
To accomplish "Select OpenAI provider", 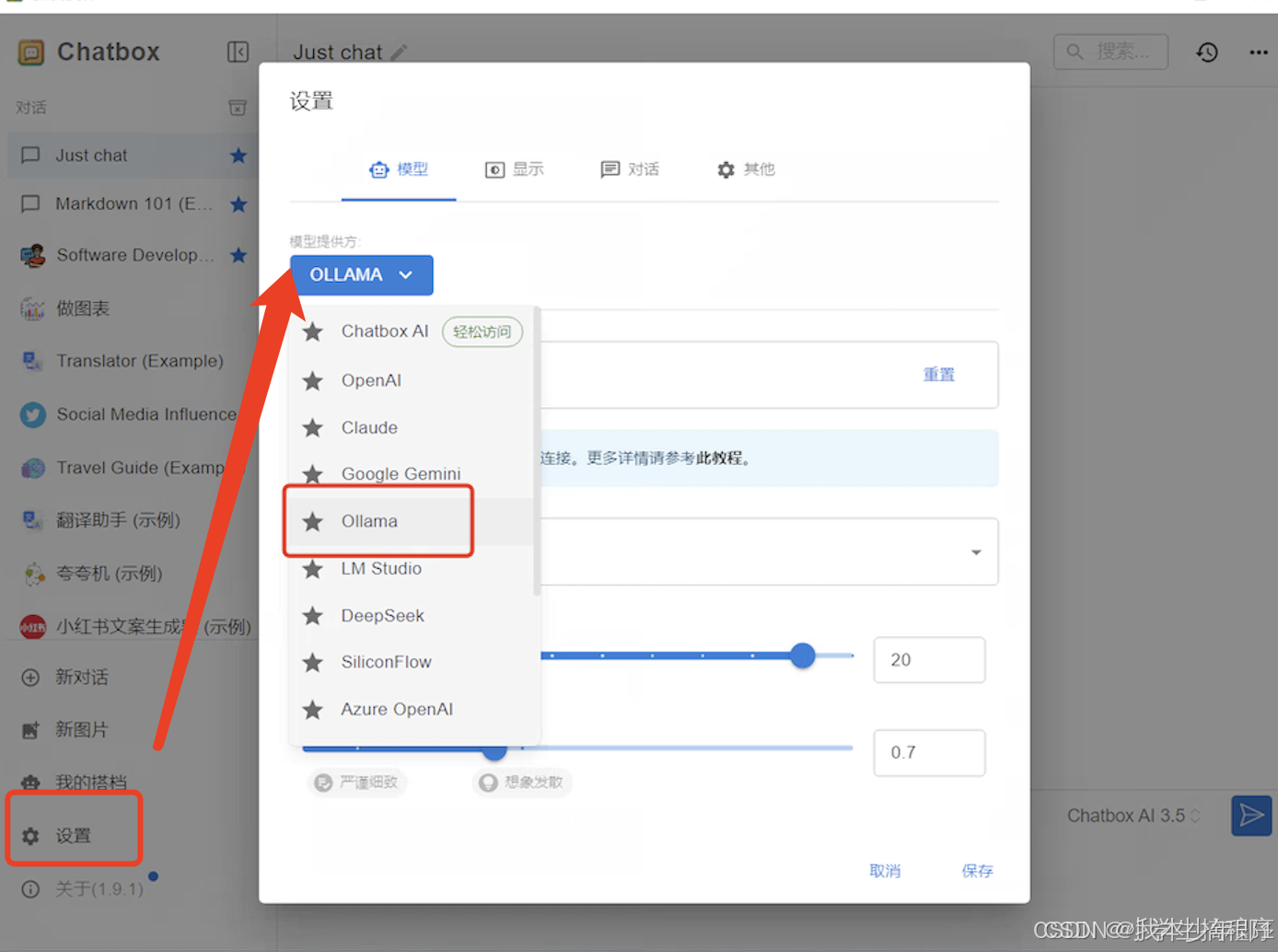I will pos(412,380).
